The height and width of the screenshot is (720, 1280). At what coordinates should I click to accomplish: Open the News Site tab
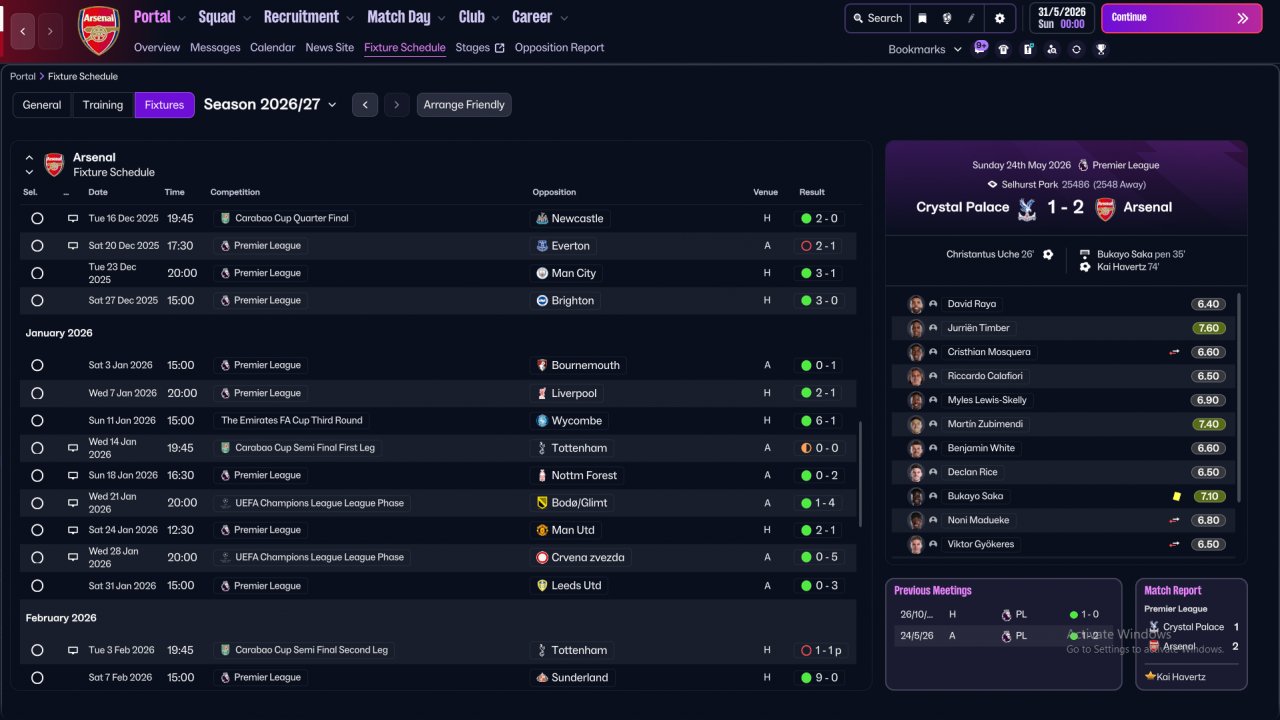pos(330,47)
